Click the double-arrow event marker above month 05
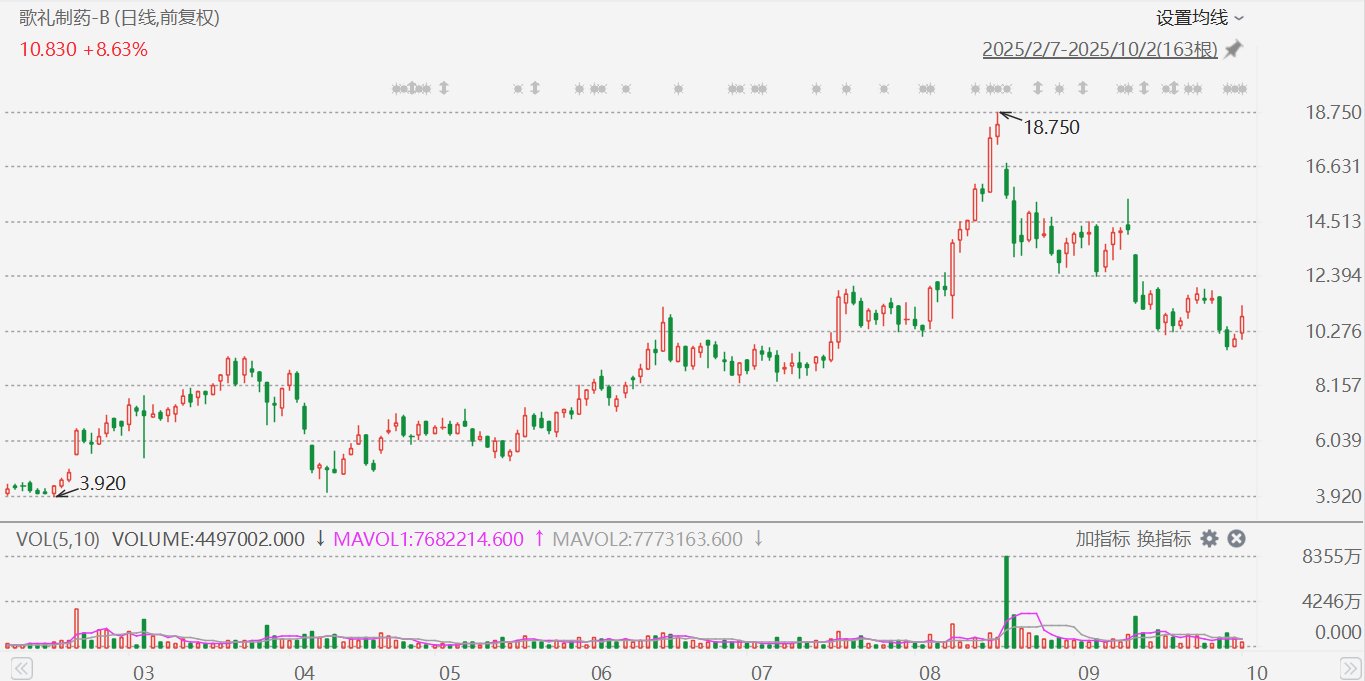Viewport: 1365px width, 681px height. (x=444, y=88)
